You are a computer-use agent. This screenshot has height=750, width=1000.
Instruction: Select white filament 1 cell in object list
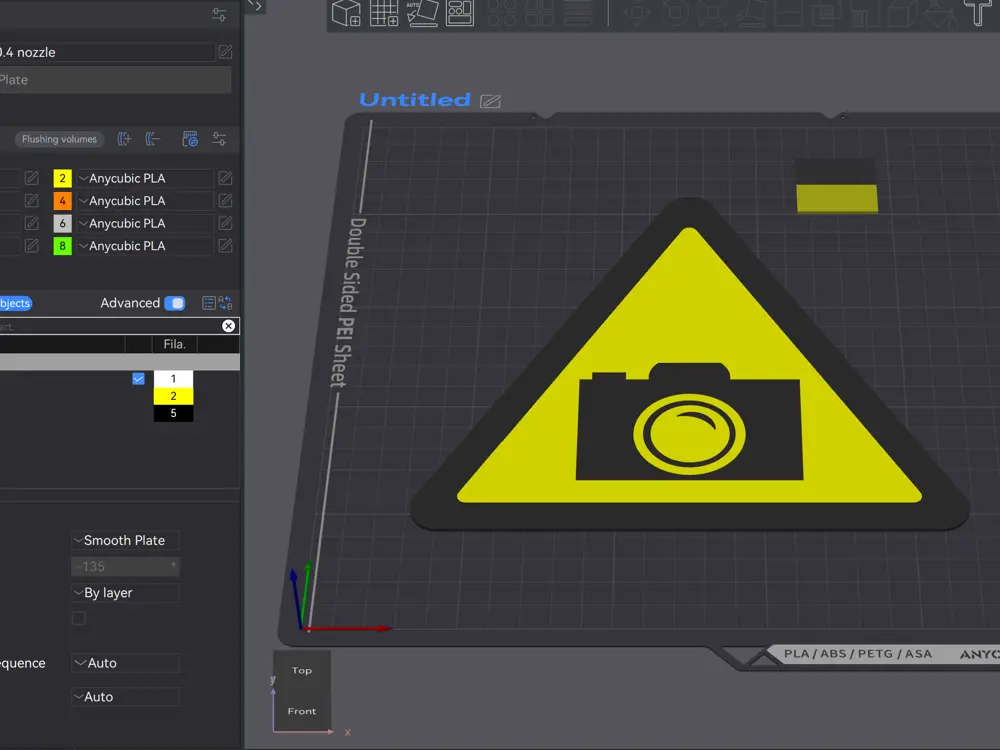coord(173,379)
